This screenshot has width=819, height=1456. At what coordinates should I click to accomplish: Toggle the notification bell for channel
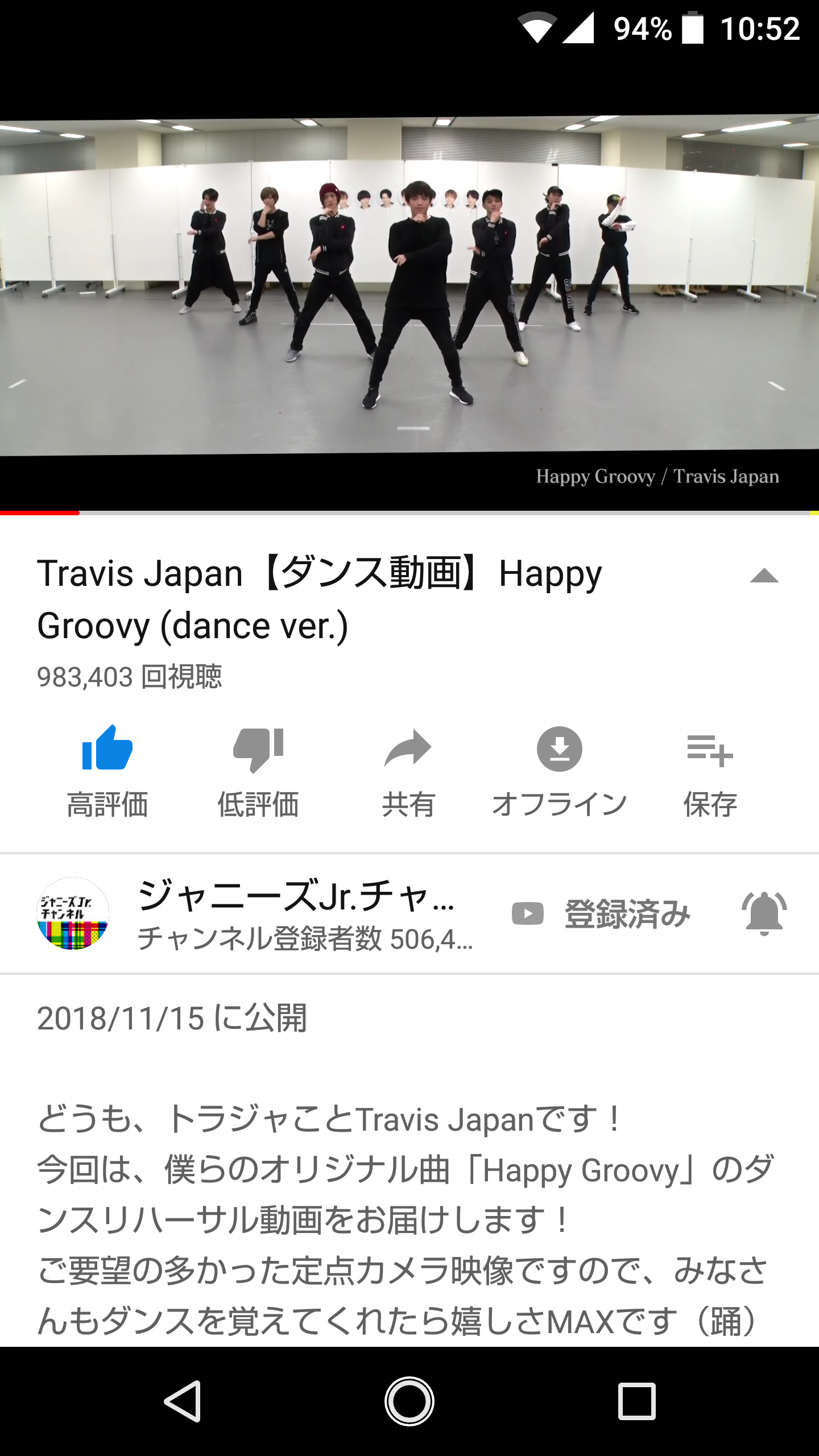pyautogui.click(x=764, y=914)
